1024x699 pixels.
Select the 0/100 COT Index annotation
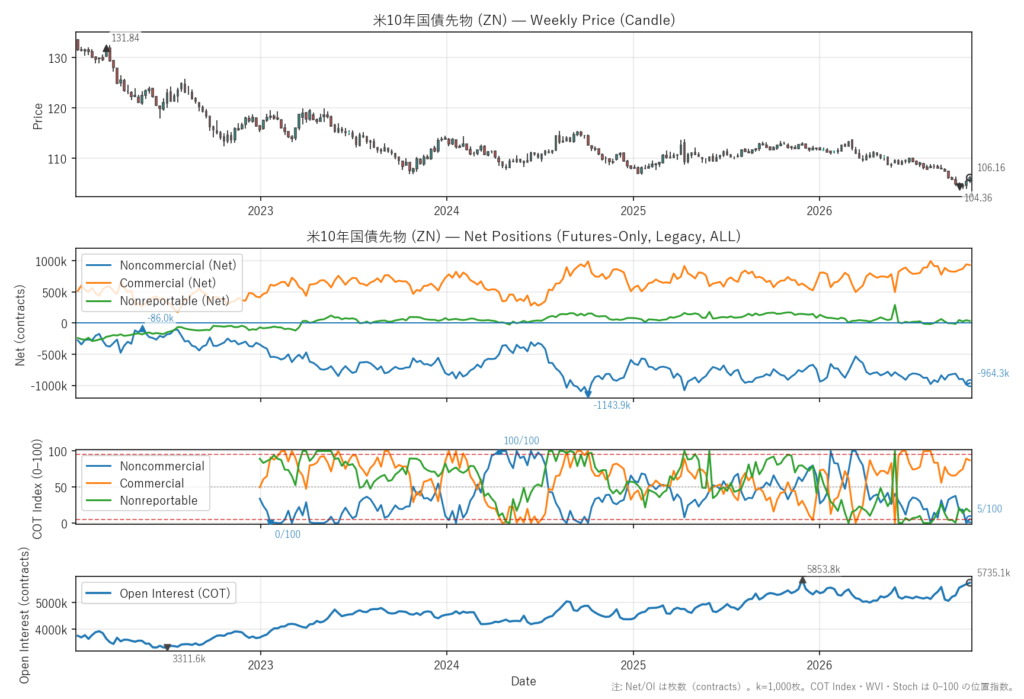(x=287, y=534)
